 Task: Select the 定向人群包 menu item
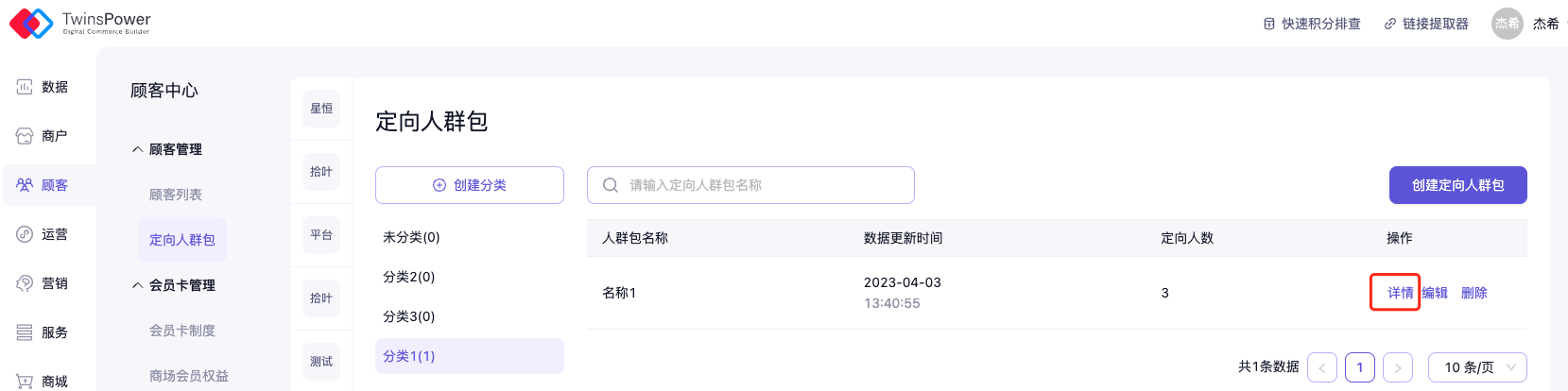(182, 240)
